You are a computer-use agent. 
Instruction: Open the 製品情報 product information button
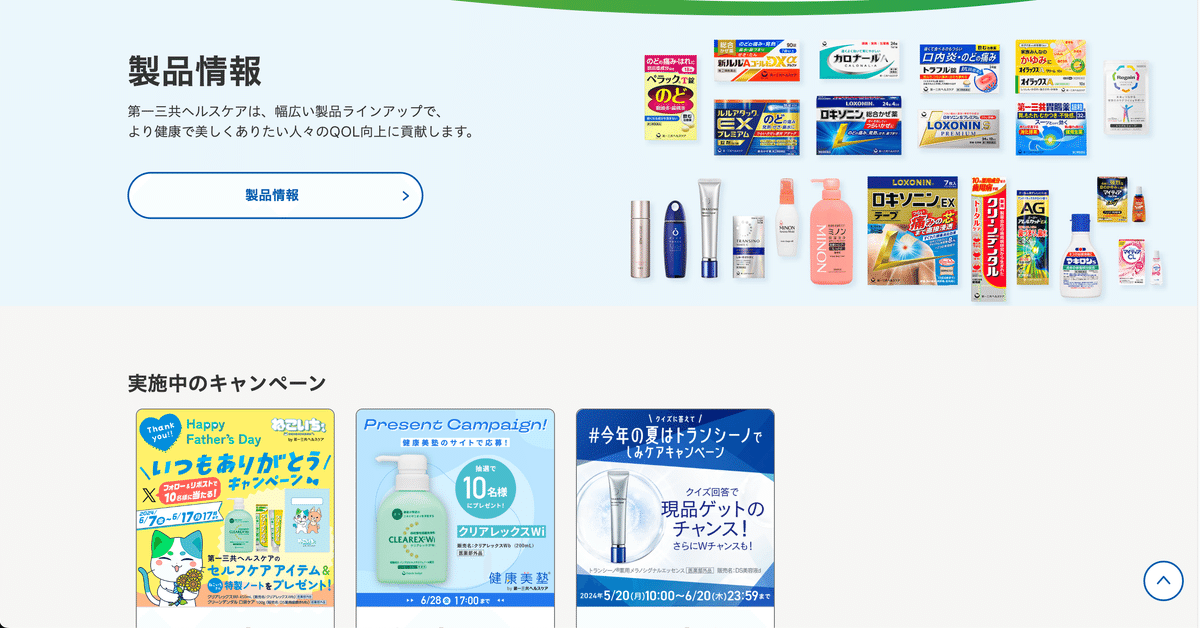[275, 196]
